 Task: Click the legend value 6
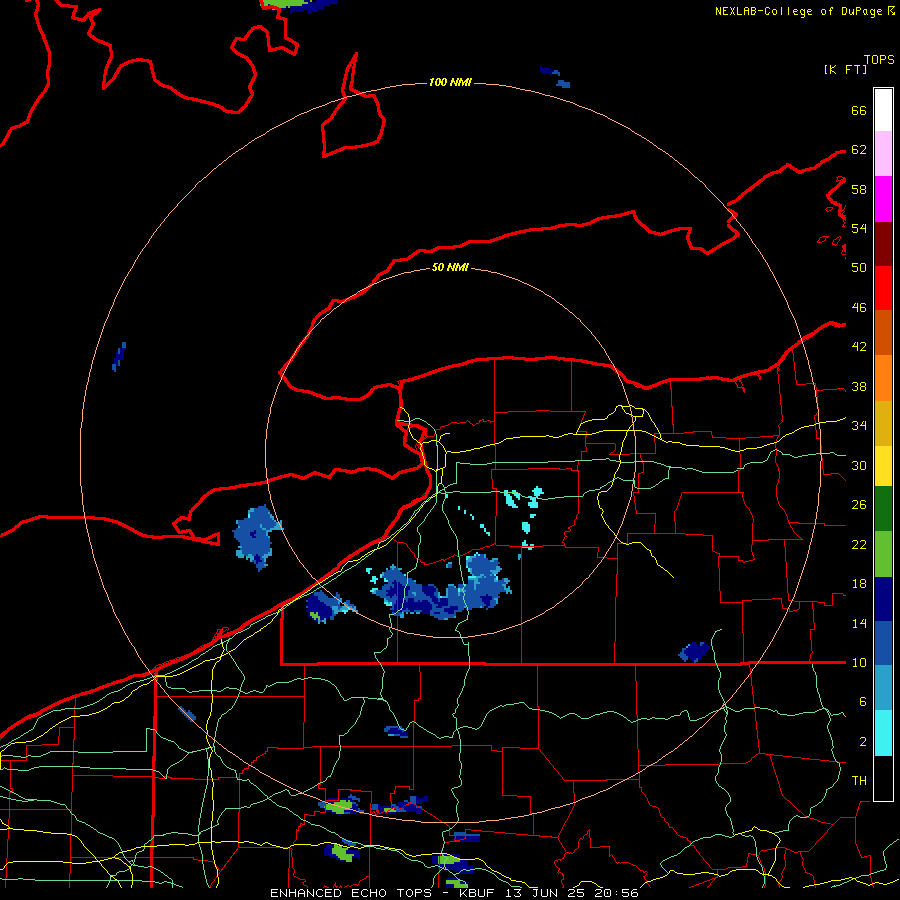[862, 701]
